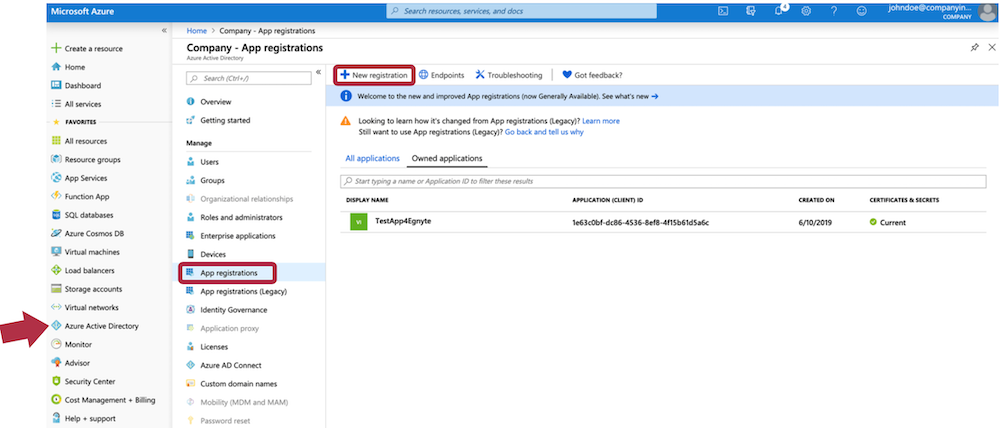Open Virtual networks
Viewport: 1000px width, 428px height.
(x=84, y=307)
